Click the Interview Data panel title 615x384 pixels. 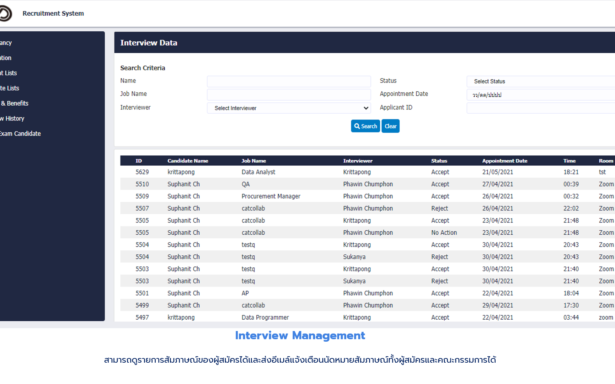[x=149, y=43]
